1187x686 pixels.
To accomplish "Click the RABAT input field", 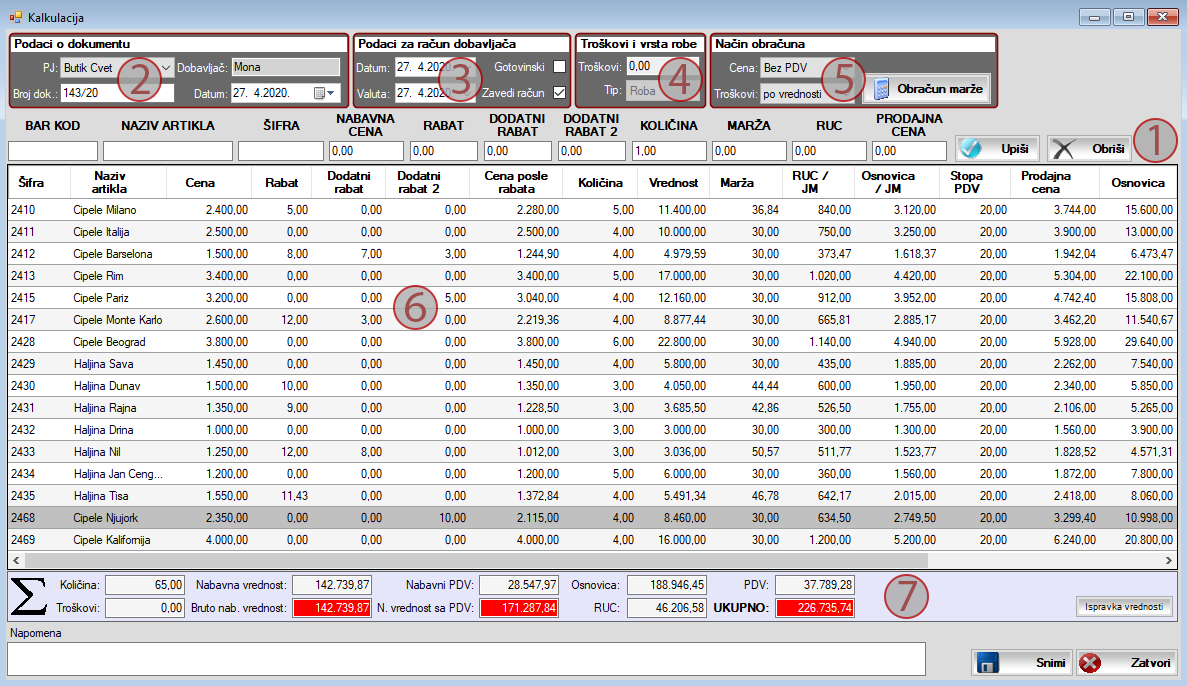I will click(x=444, y=151).
